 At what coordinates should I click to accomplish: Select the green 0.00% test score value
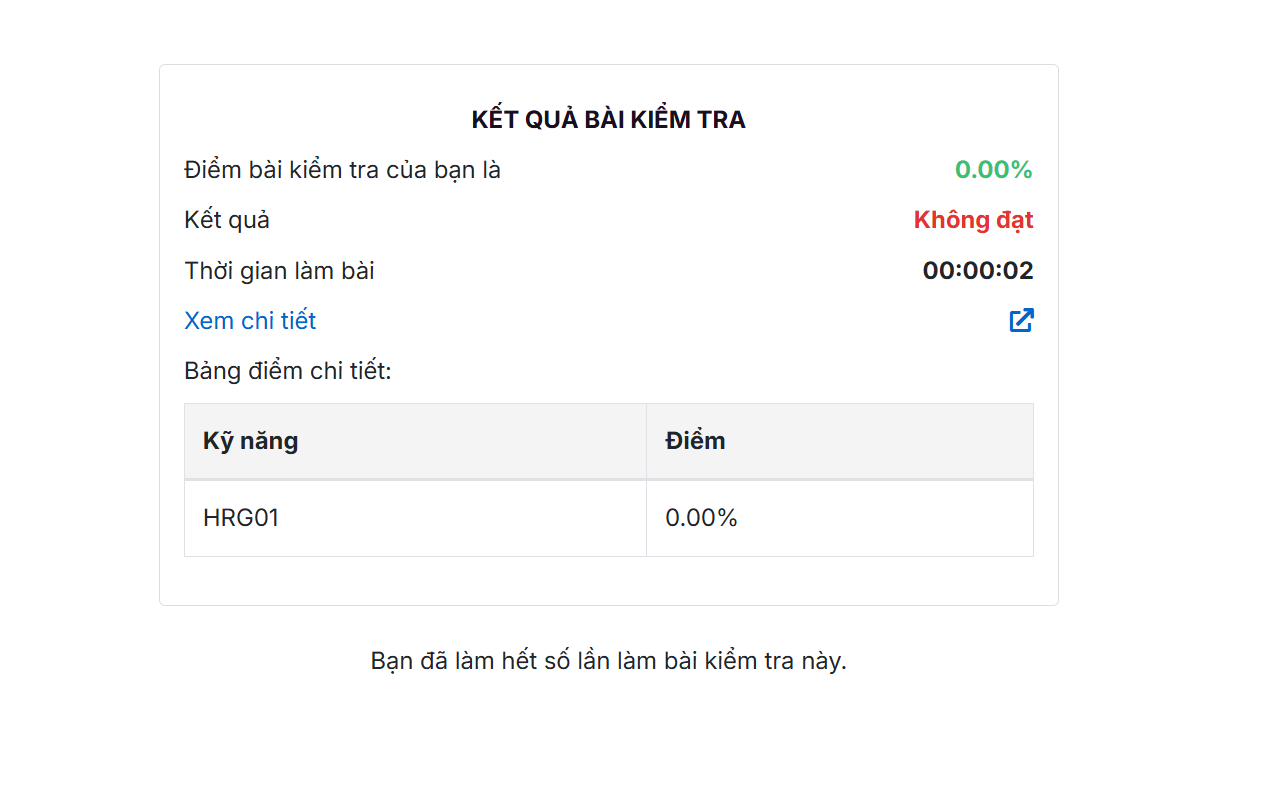tap(993, 170)
